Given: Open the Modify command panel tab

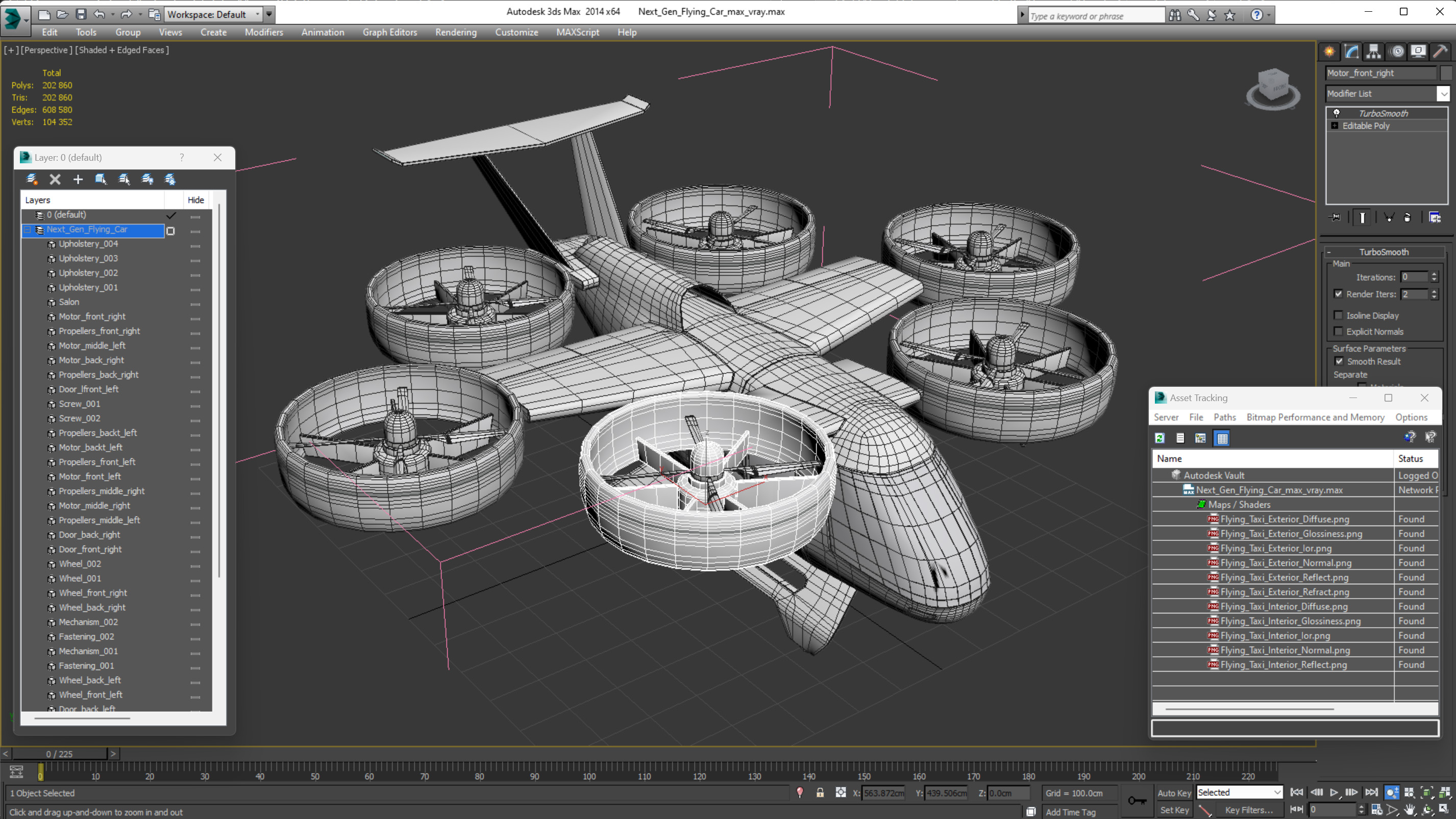Looking at the screenshot, I should point(1351,52).
